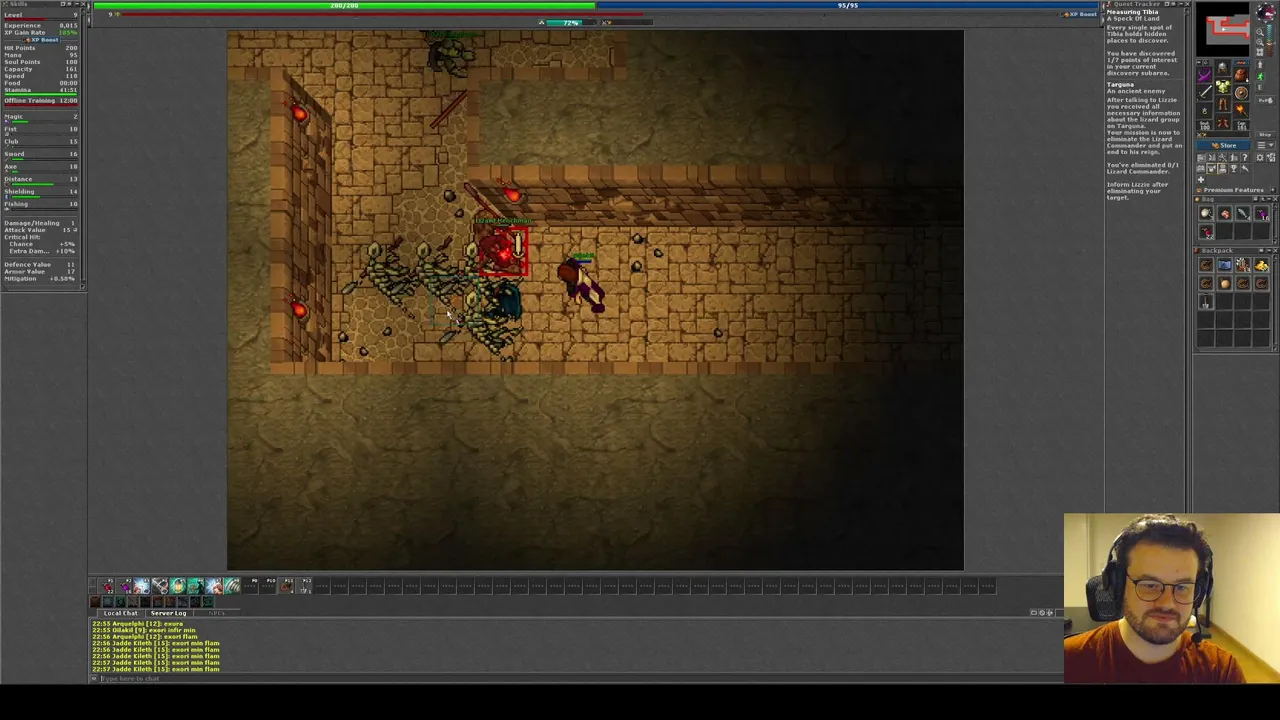
Task: Click the Measuring Tibia quest entry
Action: [1132, 12]
